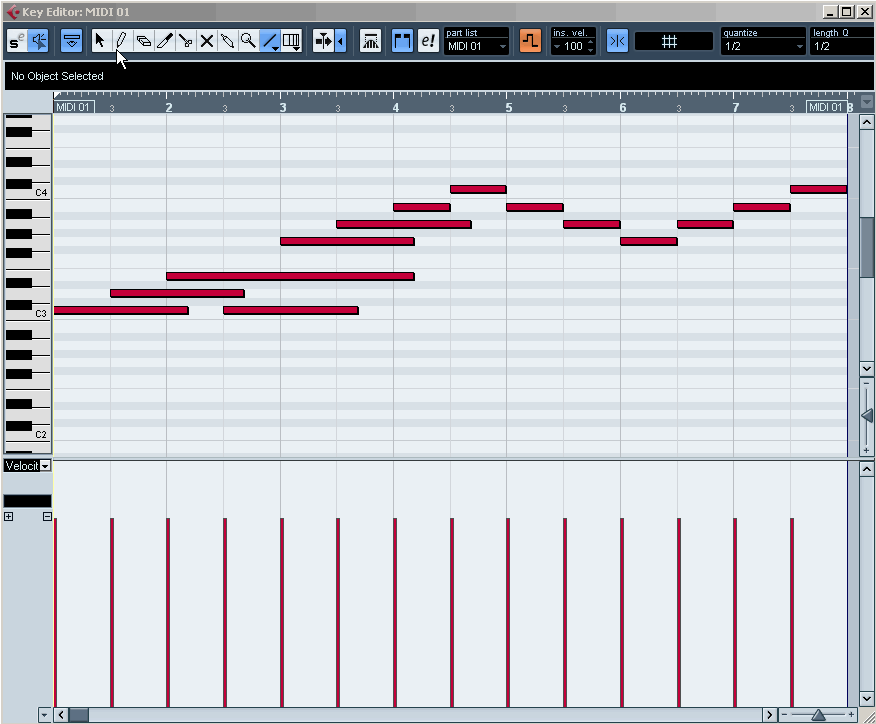Toggle Show Part Borders button
The height and width of the screenshot is (724, 876).
click(402, 41)
